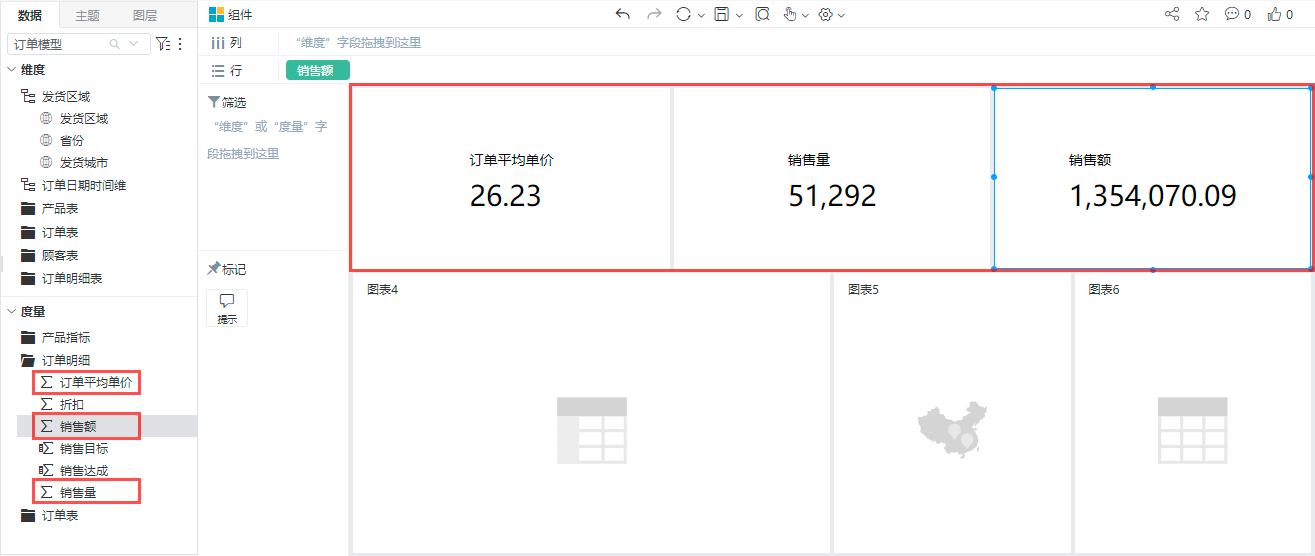Click the undo arrow icon
The height and width of the screenshot is (556, 1315).
pos(623,14)
